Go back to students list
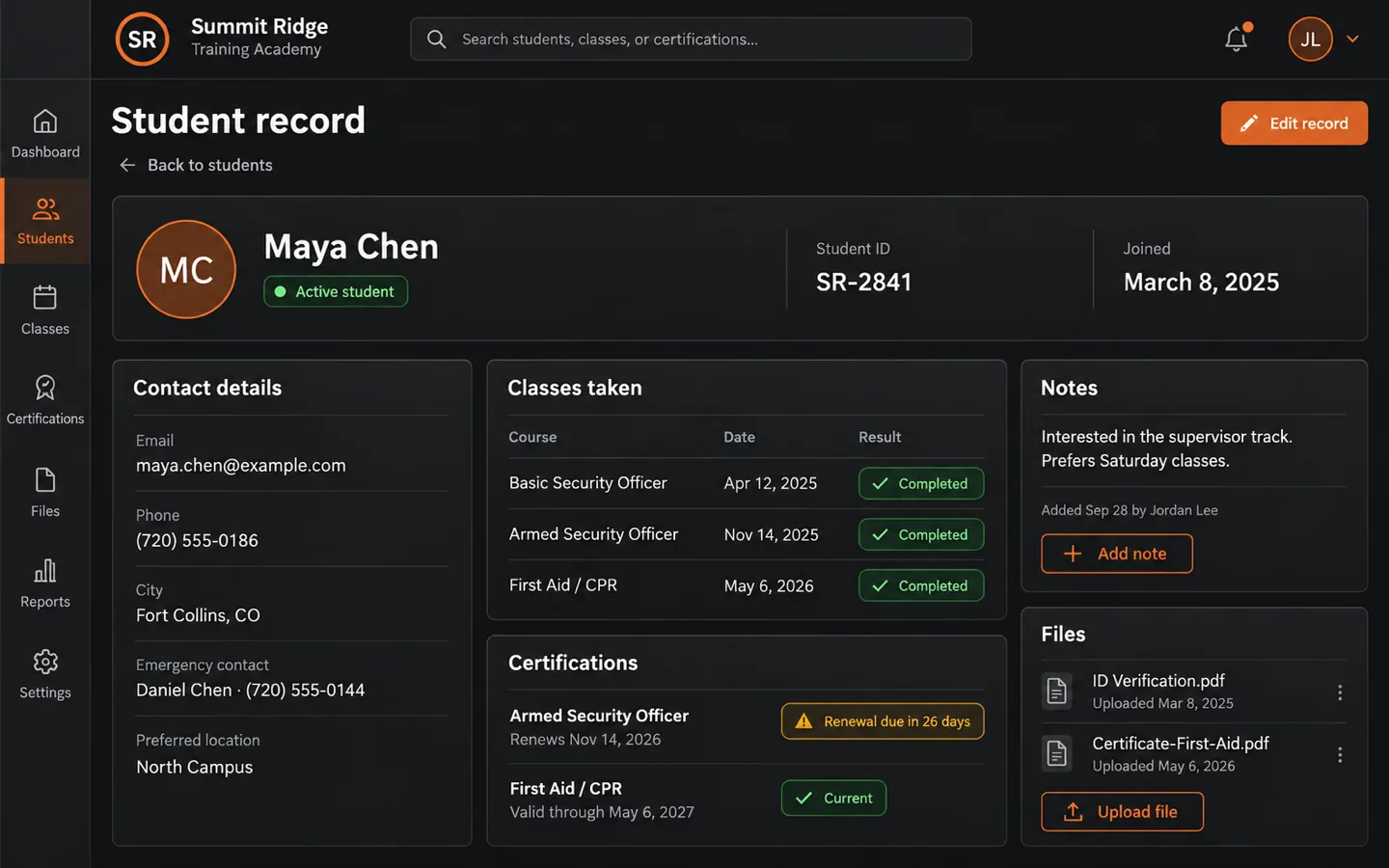This screenshot has height=868, width=1389. [196, 165]
